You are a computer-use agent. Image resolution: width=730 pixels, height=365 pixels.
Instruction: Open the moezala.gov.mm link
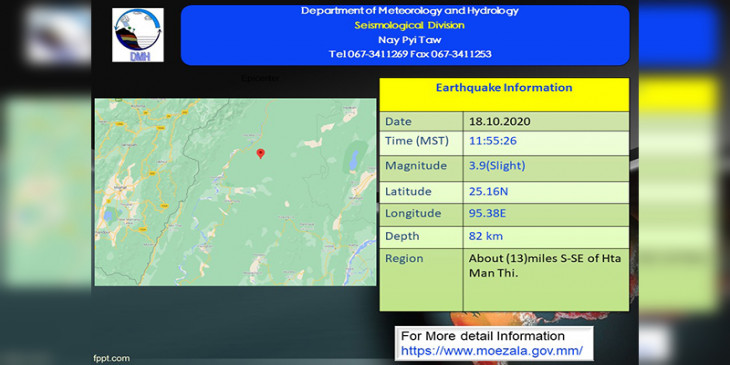[x=491, y=351]
